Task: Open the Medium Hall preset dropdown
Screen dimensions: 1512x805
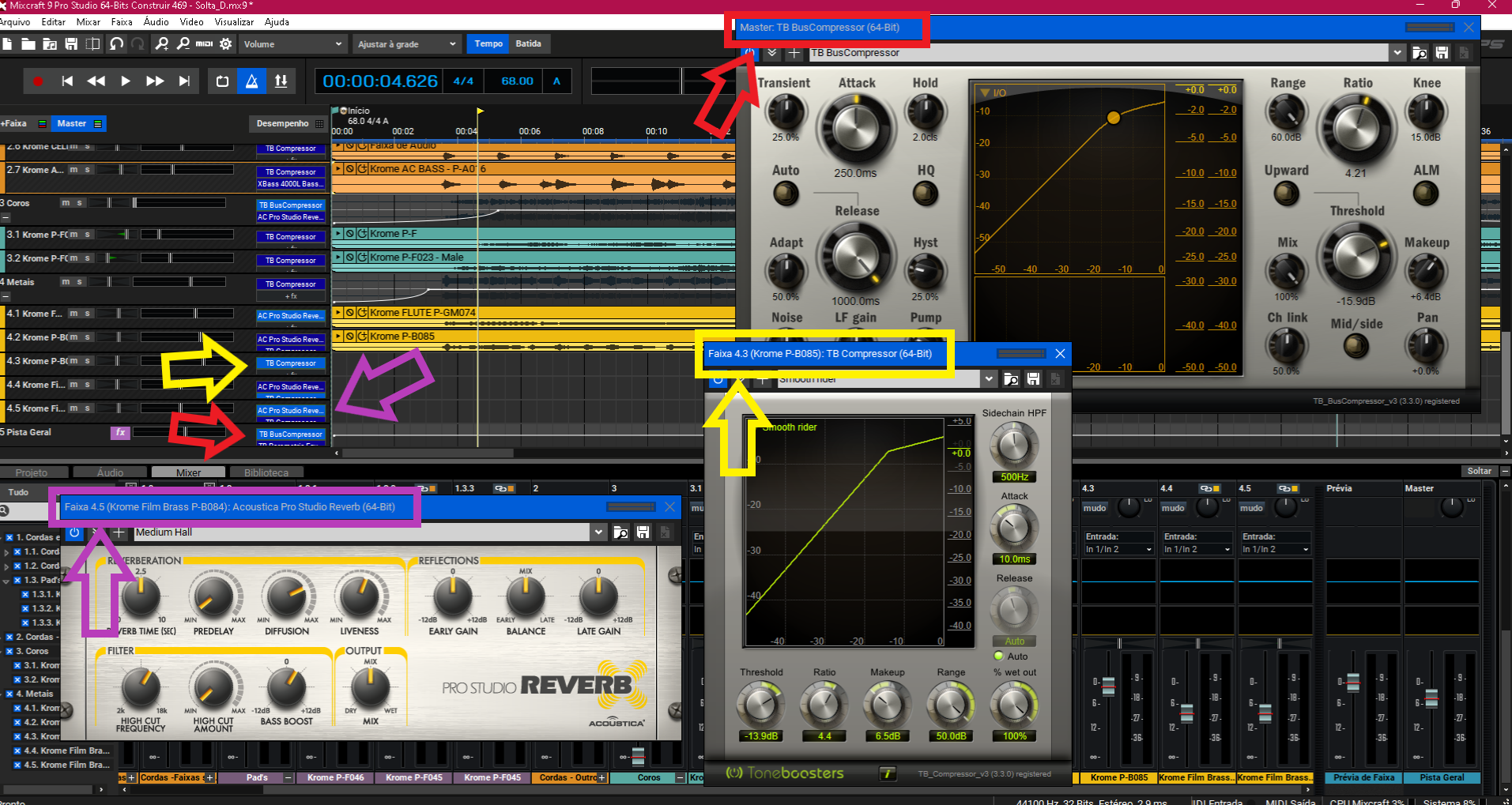Action: click(x=598, y=532)
